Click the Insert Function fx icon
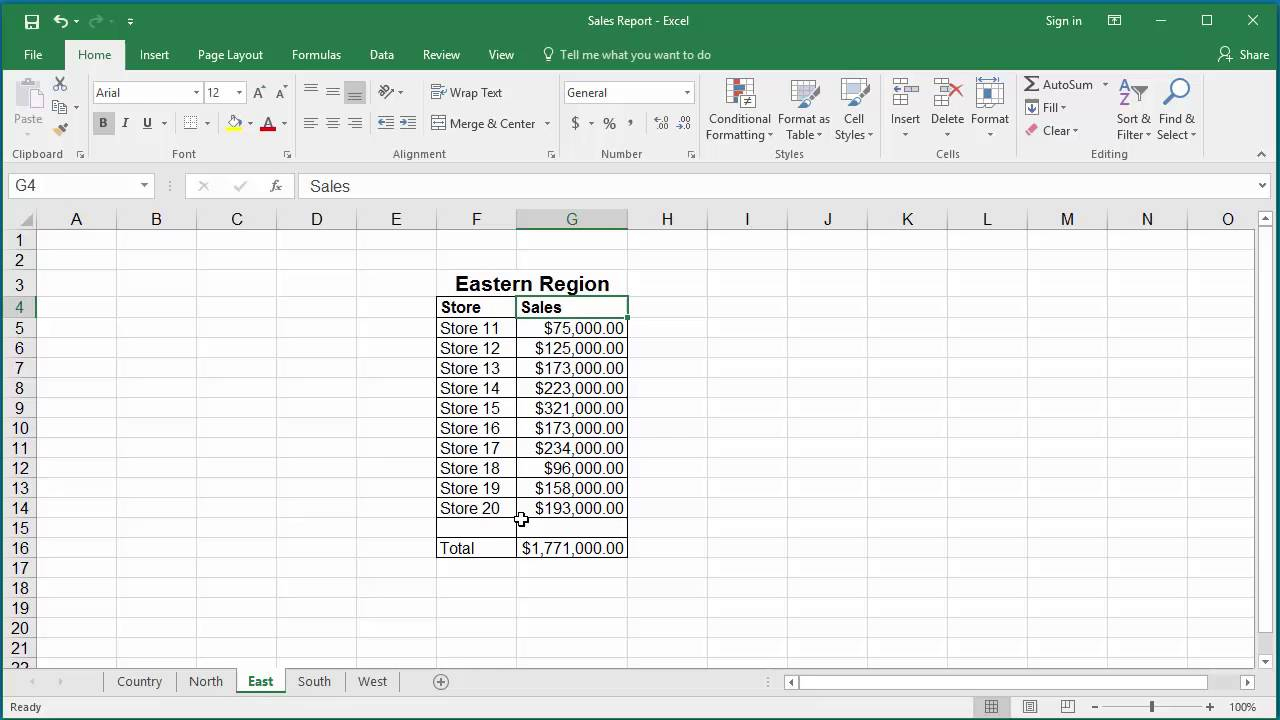This screenshot has width=1280, height=720. pos(276,186)
